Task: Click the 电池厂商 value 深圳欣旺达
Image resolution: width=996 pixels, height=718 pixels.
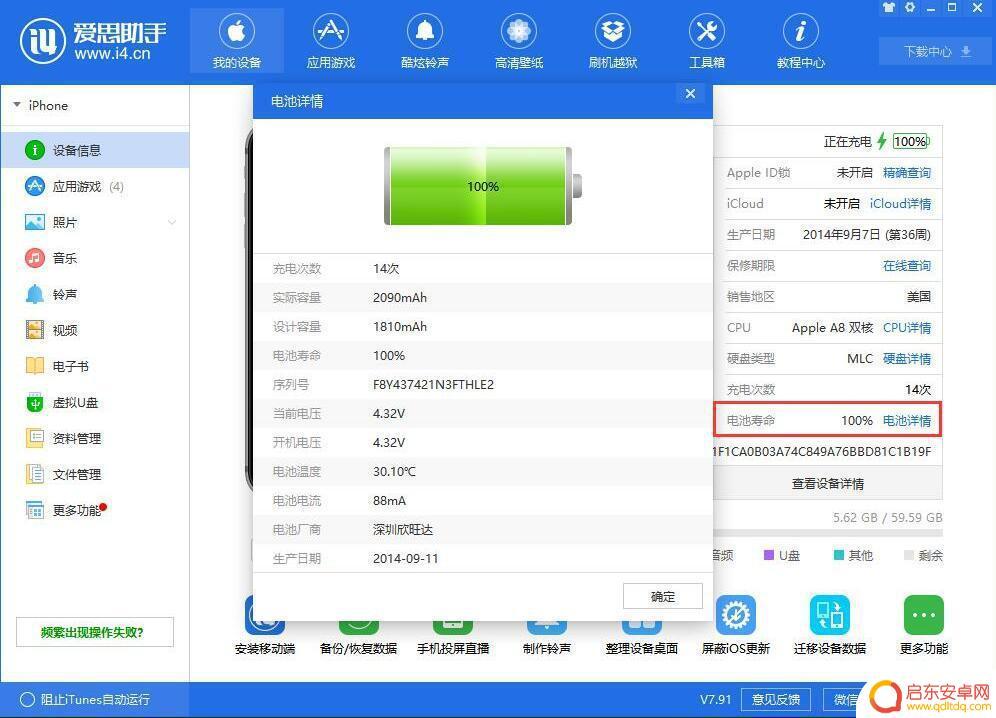Action: 403,529
